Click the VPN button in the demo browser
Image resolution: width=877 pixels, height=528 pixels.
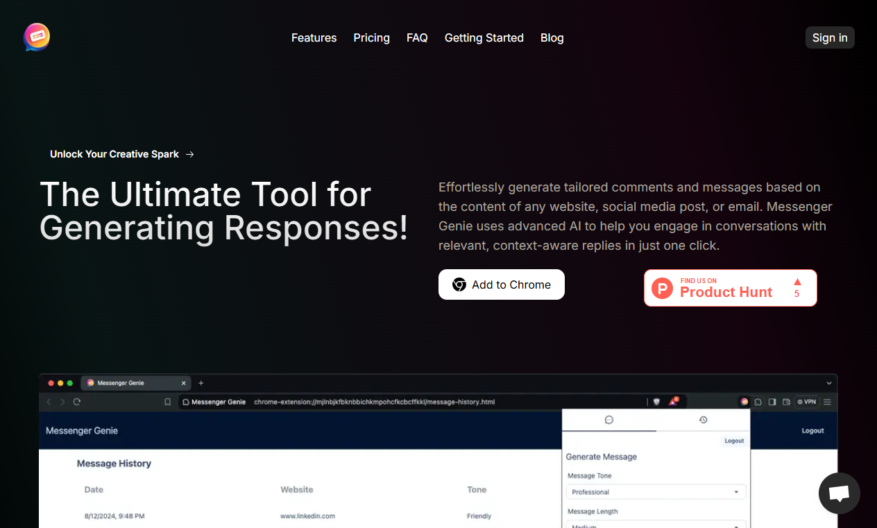(x=807, y=402)
